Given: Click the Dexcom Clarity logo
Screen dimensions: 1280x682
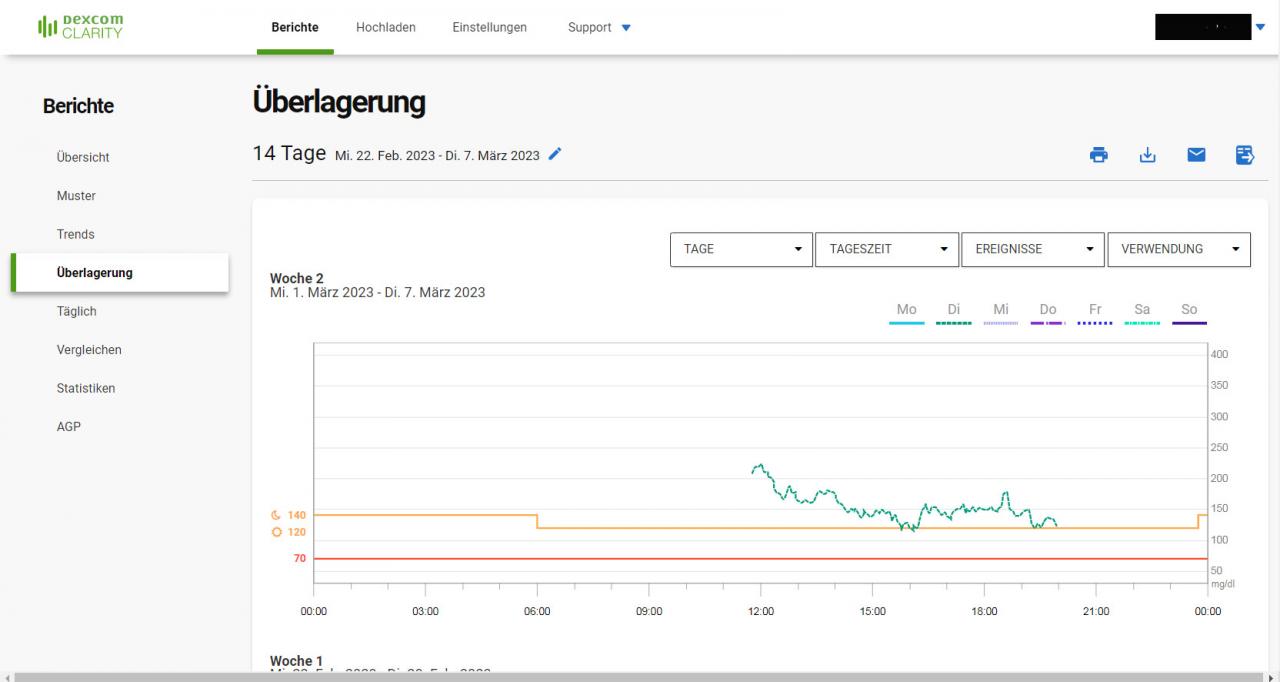Looking at the screenshot, I should coord(80,27).
